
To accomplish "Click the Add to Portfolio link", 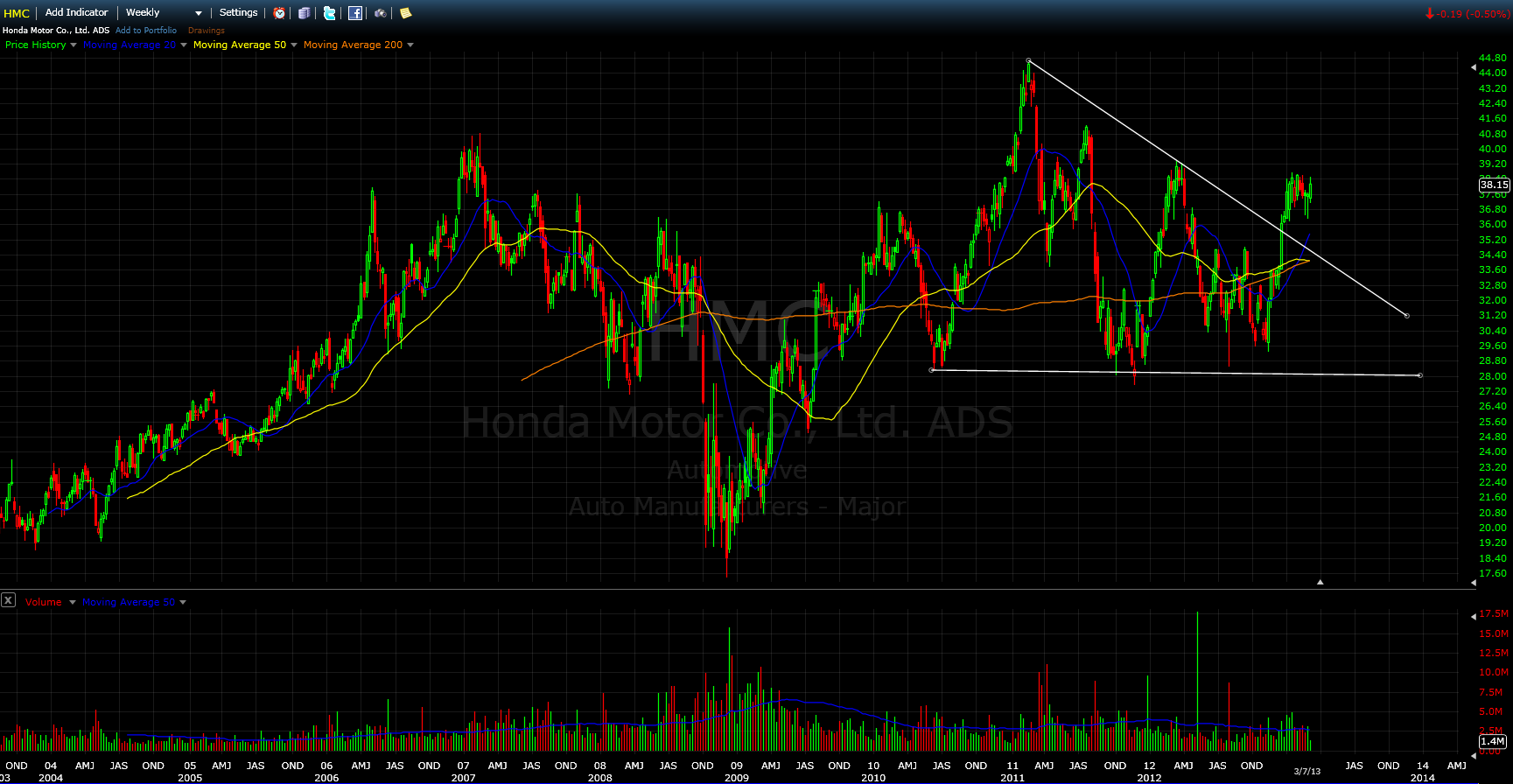I will point(146,30).
